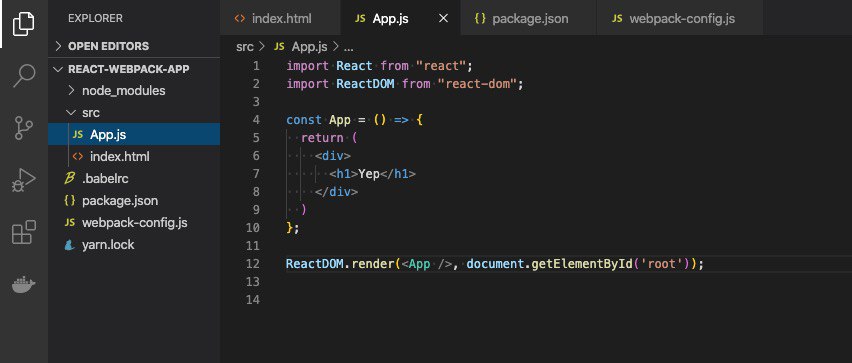852x363 pixels.
Task: Click the 'root' string in line 12
Action: tap(661, 264)
